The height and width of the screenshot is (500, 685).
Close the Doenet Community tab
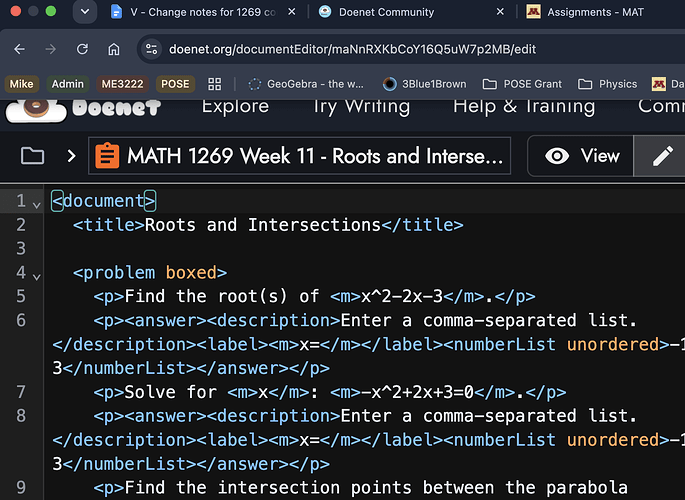(x=500, y=12)
